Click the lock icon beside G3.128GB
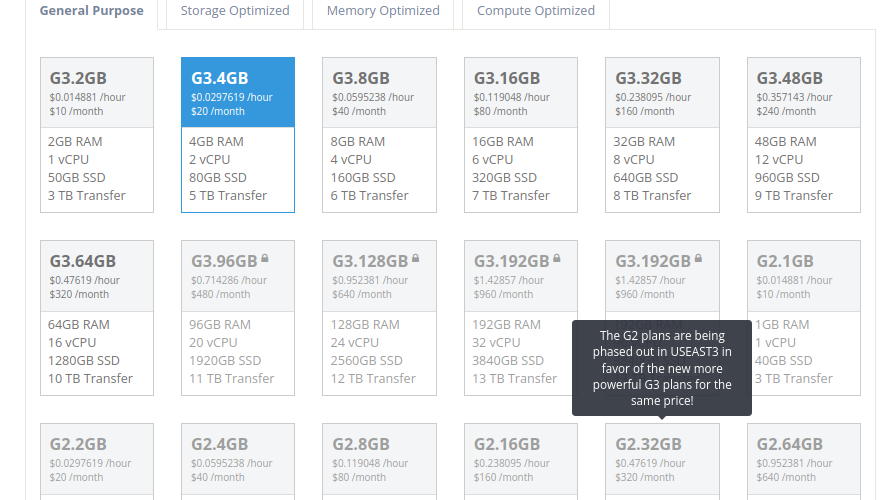Screen dimensions: 890x500 [x=415, y=259]
